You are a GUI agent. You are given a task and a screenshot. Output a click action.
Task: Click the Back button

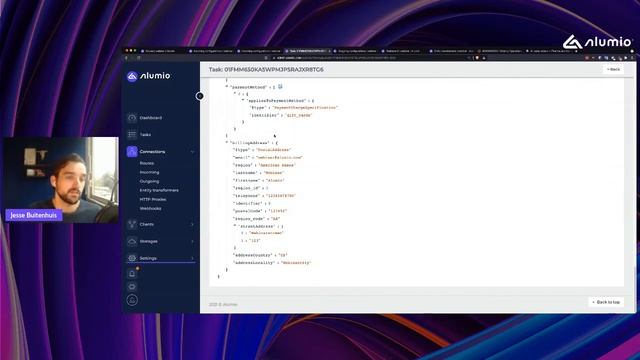click(x=613, y=69)
